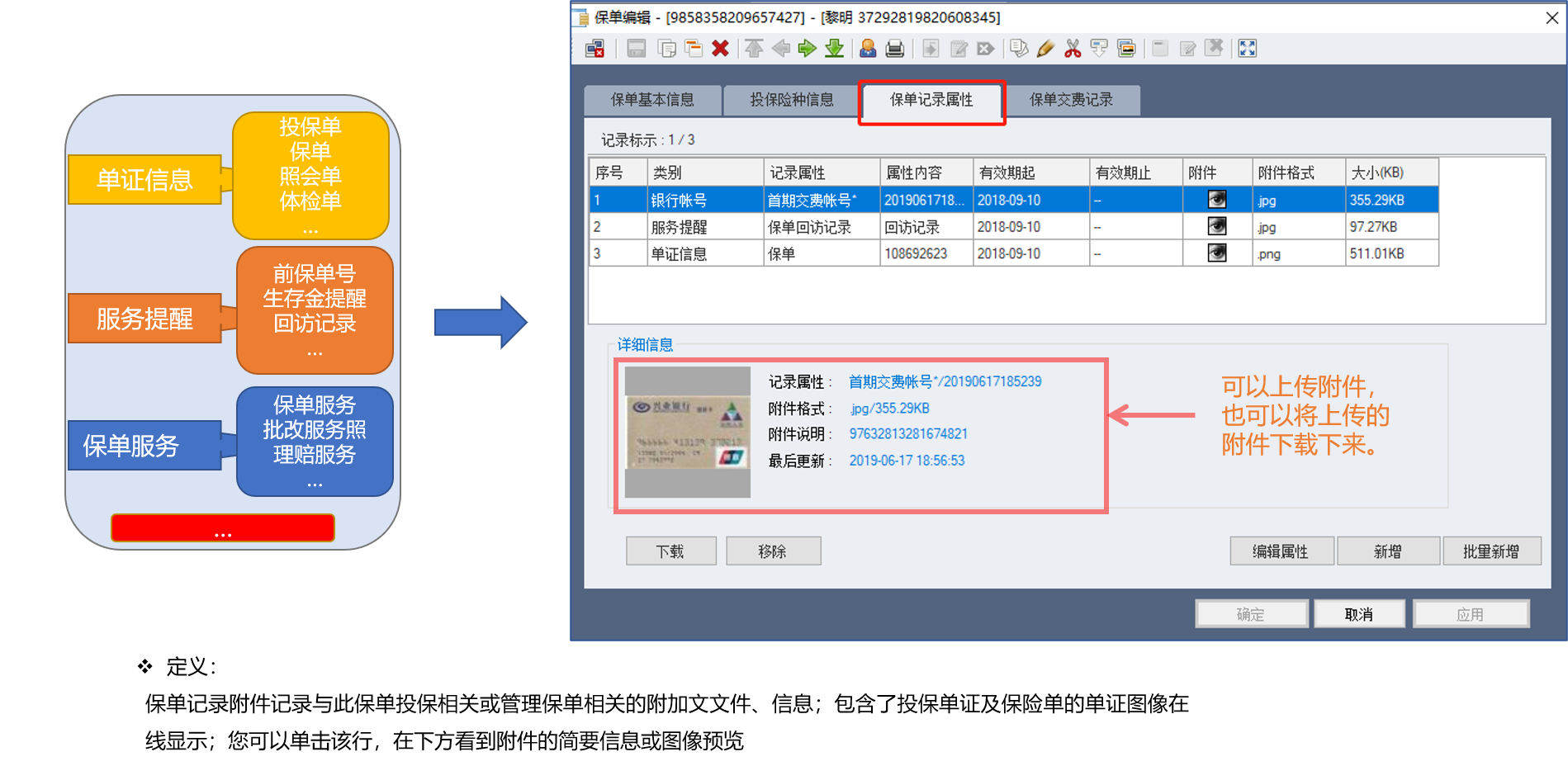Click the 下载 download button

(670, 551)
